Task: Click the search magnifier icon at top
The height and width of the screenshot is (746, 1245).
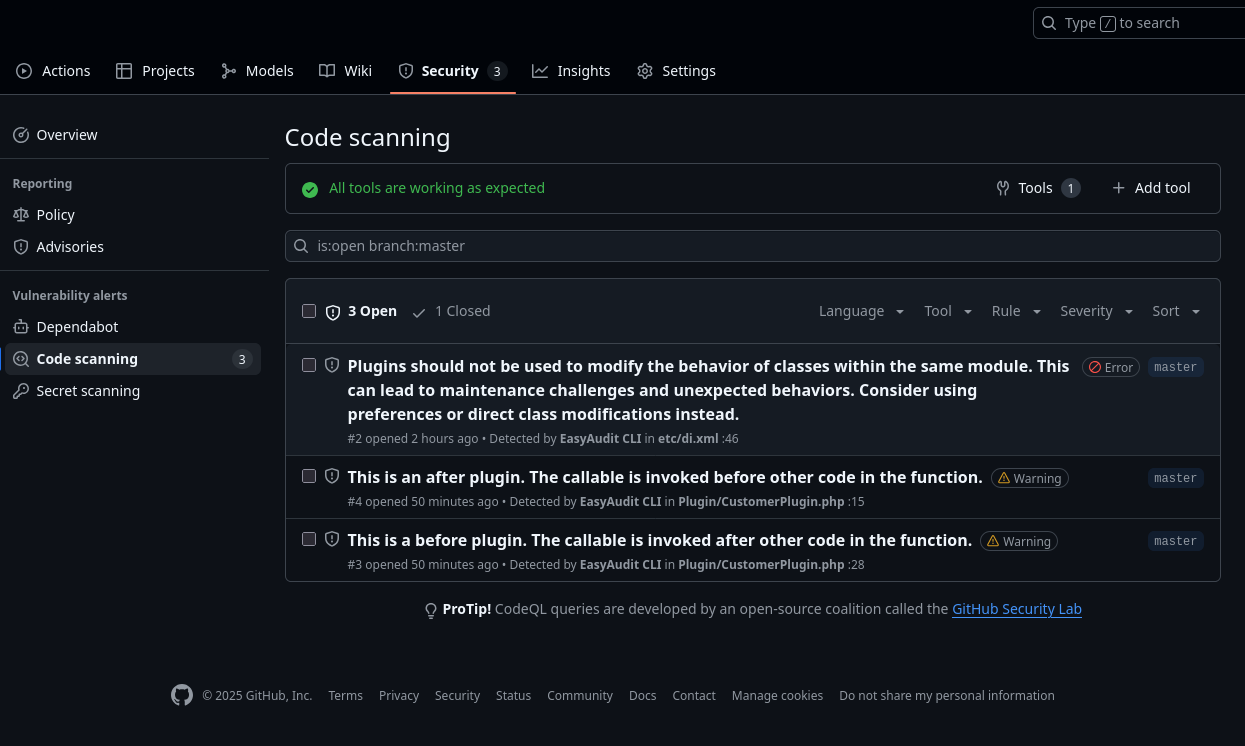Action: (x=1049, y=23)
